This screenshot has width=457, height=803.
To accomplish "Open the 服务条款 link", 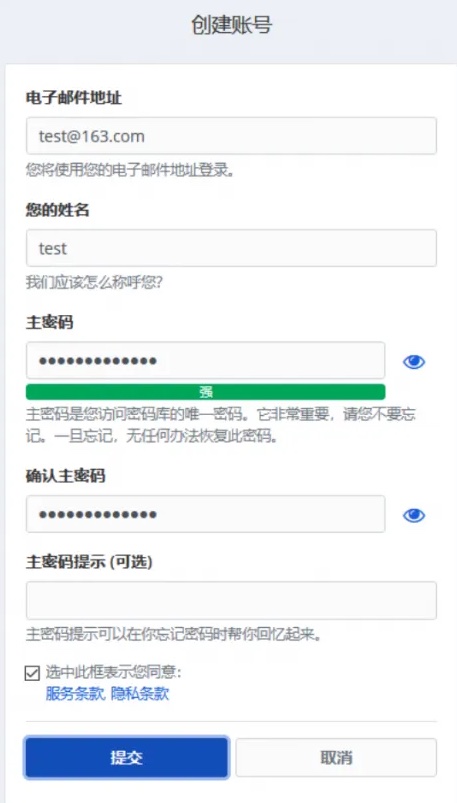I will click(75, 694).
